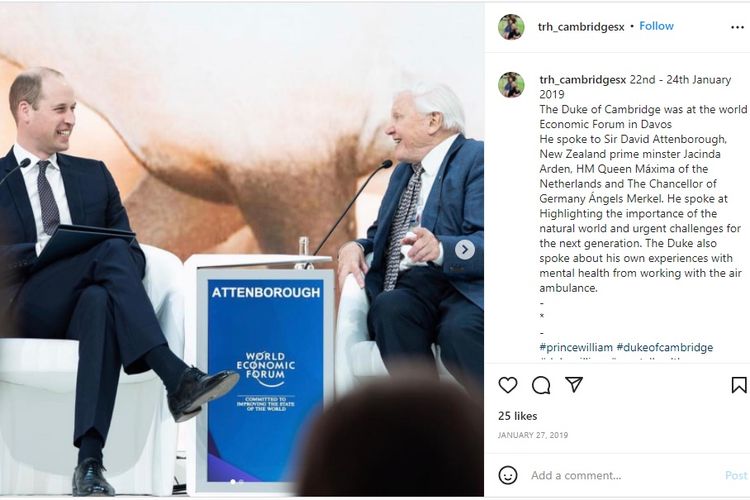View the 25 likes list
The image size is (750, 500).
pyautogui.click(x=518, y=416)
